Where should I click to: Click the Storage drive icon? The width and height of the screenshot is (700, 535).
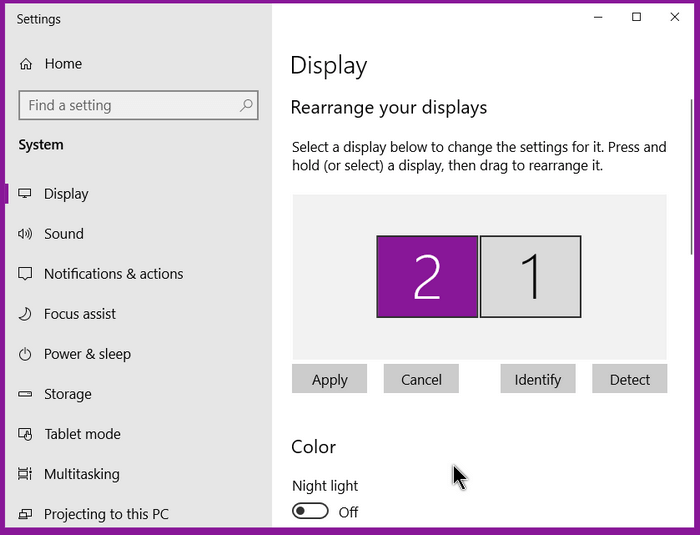point(25,394)
